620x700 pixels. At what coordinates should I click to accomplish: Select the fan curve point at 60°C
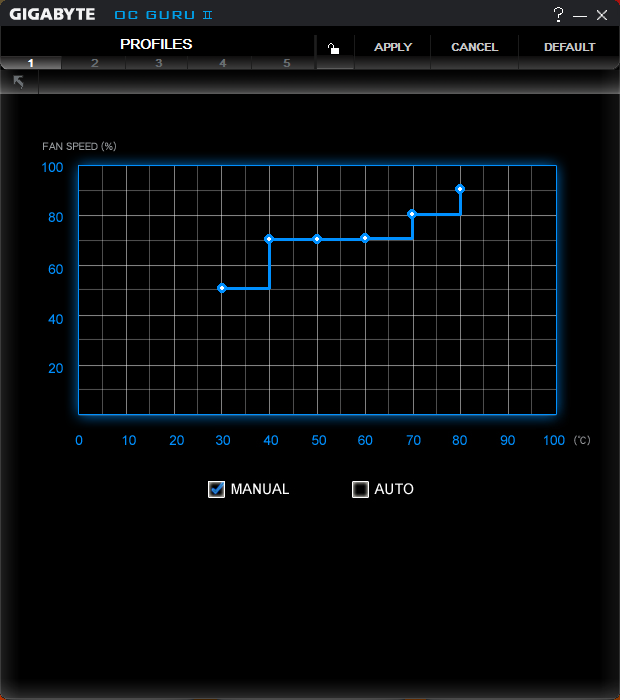tap(365, 238)
